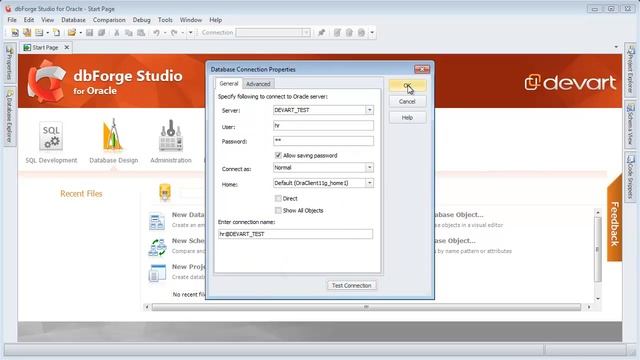Click the Start Page vertical scrollbar
This screenshot has width=640, height=360.
pyautogui.click(x=598, y=249)
